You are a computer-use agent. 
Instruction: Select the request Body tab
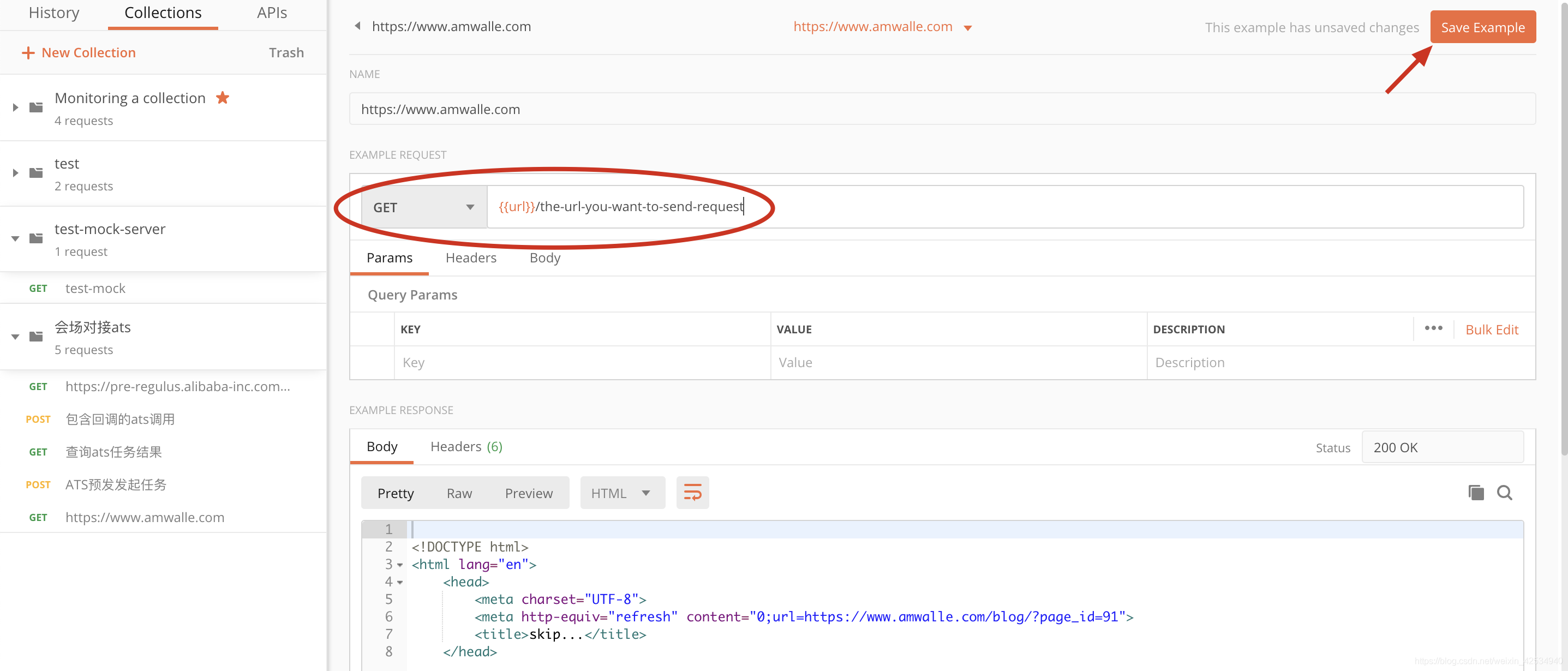(x=545, y=257)
